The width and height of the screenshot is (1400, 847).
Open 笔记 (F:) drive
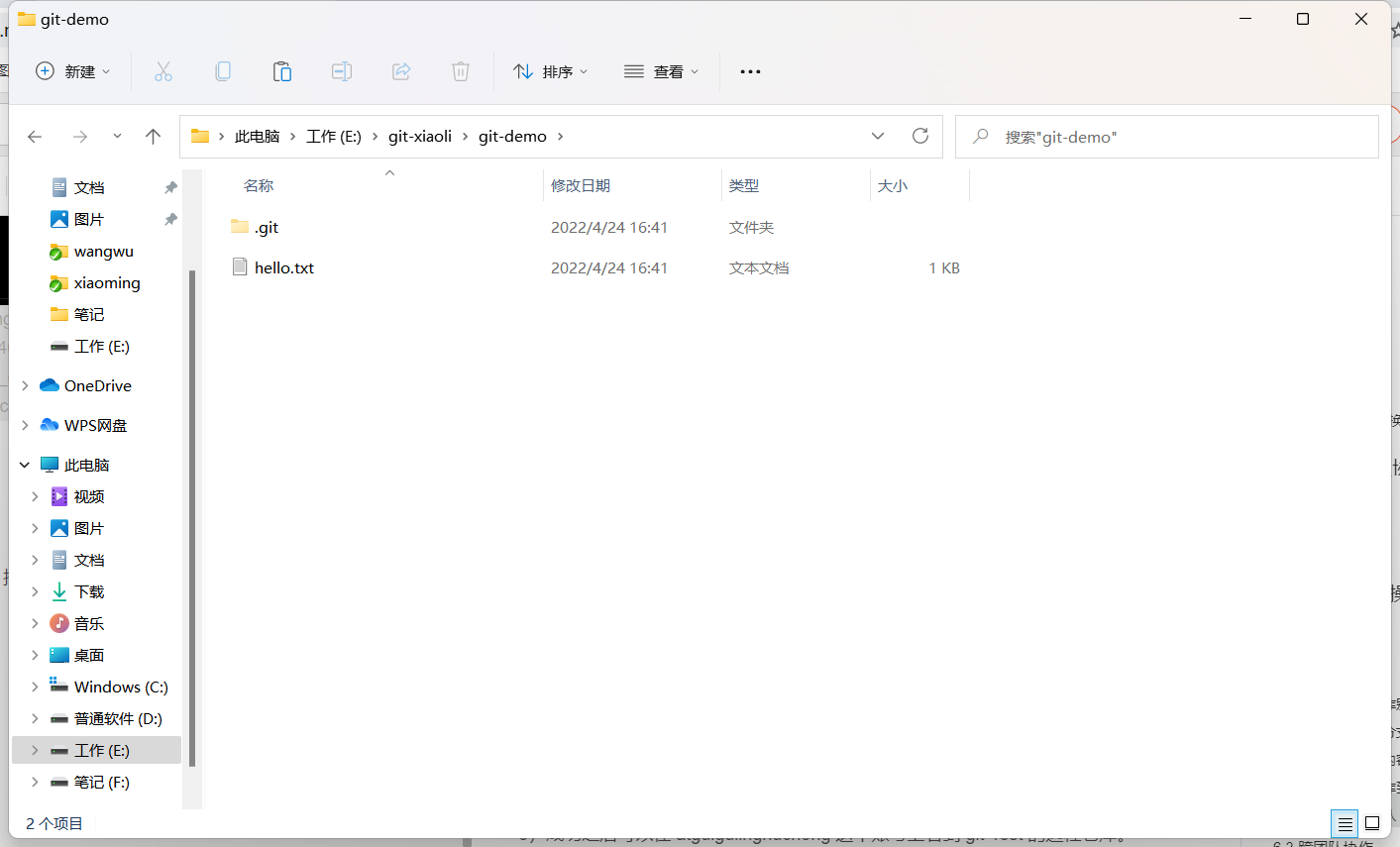(101, 782)
